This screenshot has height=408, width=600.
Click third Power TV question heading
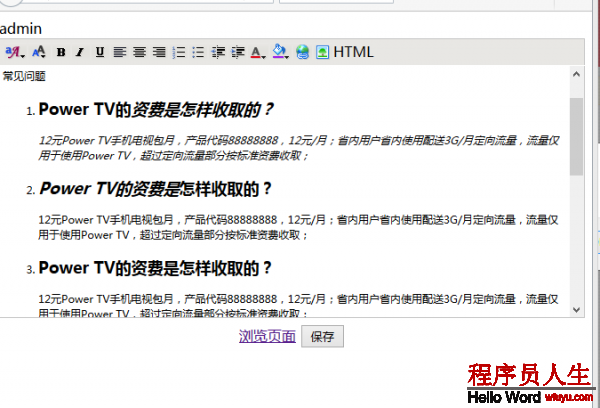click(x=155, y=268)
